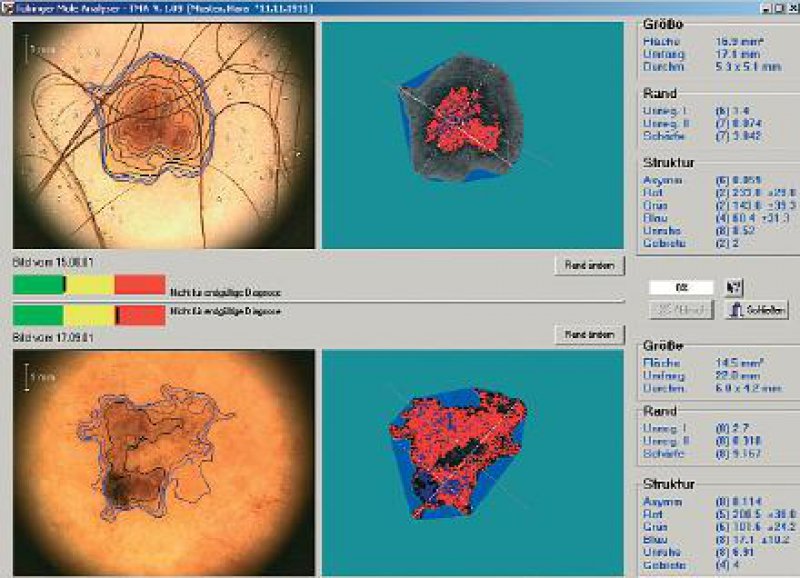
Task: Click the "Bild vom 15.08.01" caption
Action: click(x=53, y=263)
